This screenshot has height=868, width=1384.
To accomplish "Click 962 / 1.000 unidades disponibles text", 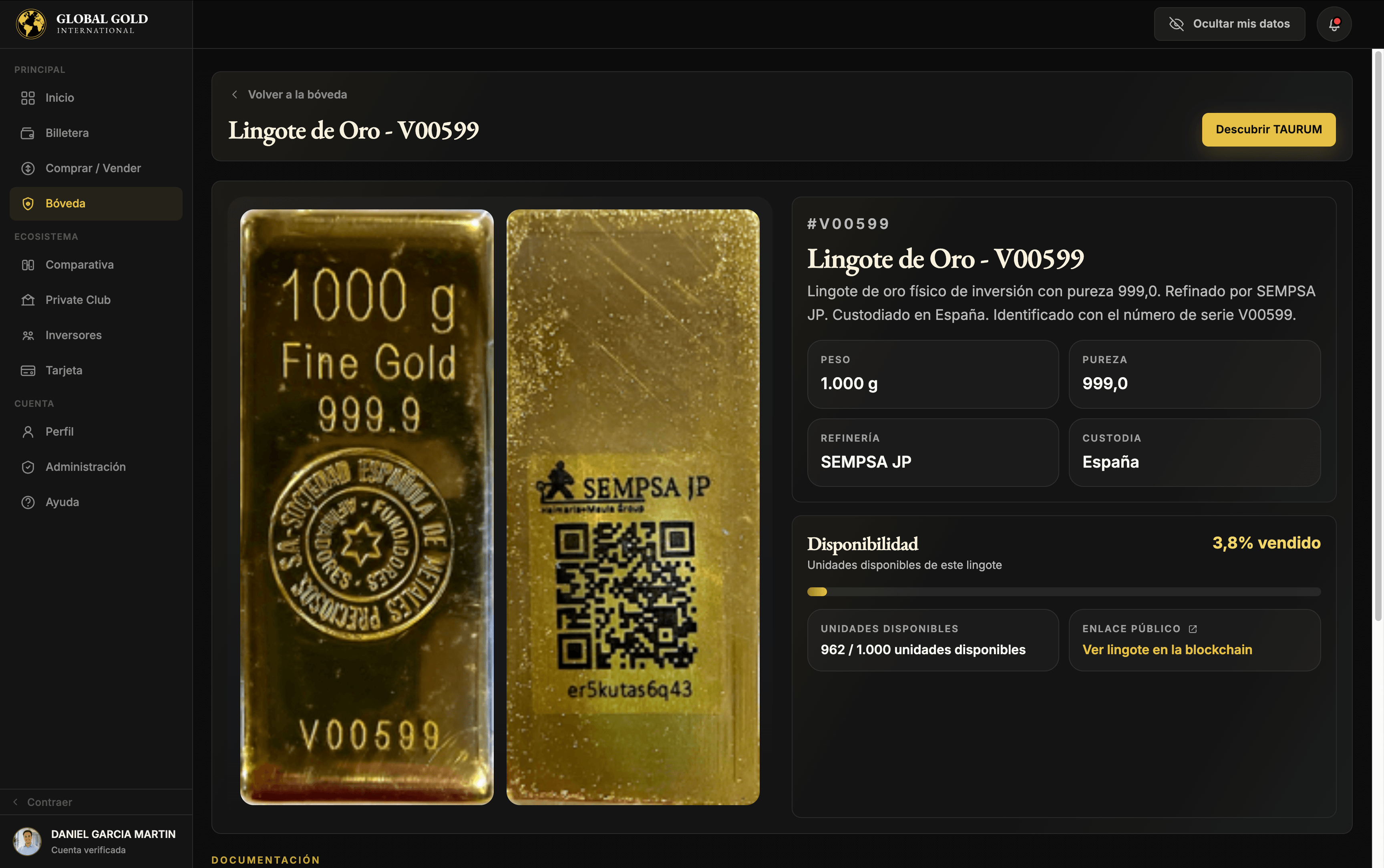I will (x=923, y=650).
